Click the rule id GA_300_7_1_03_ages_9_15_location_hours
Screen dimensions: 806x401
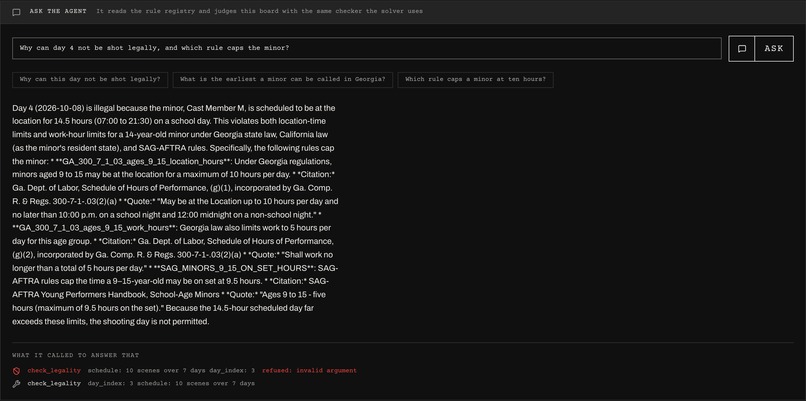142,161
